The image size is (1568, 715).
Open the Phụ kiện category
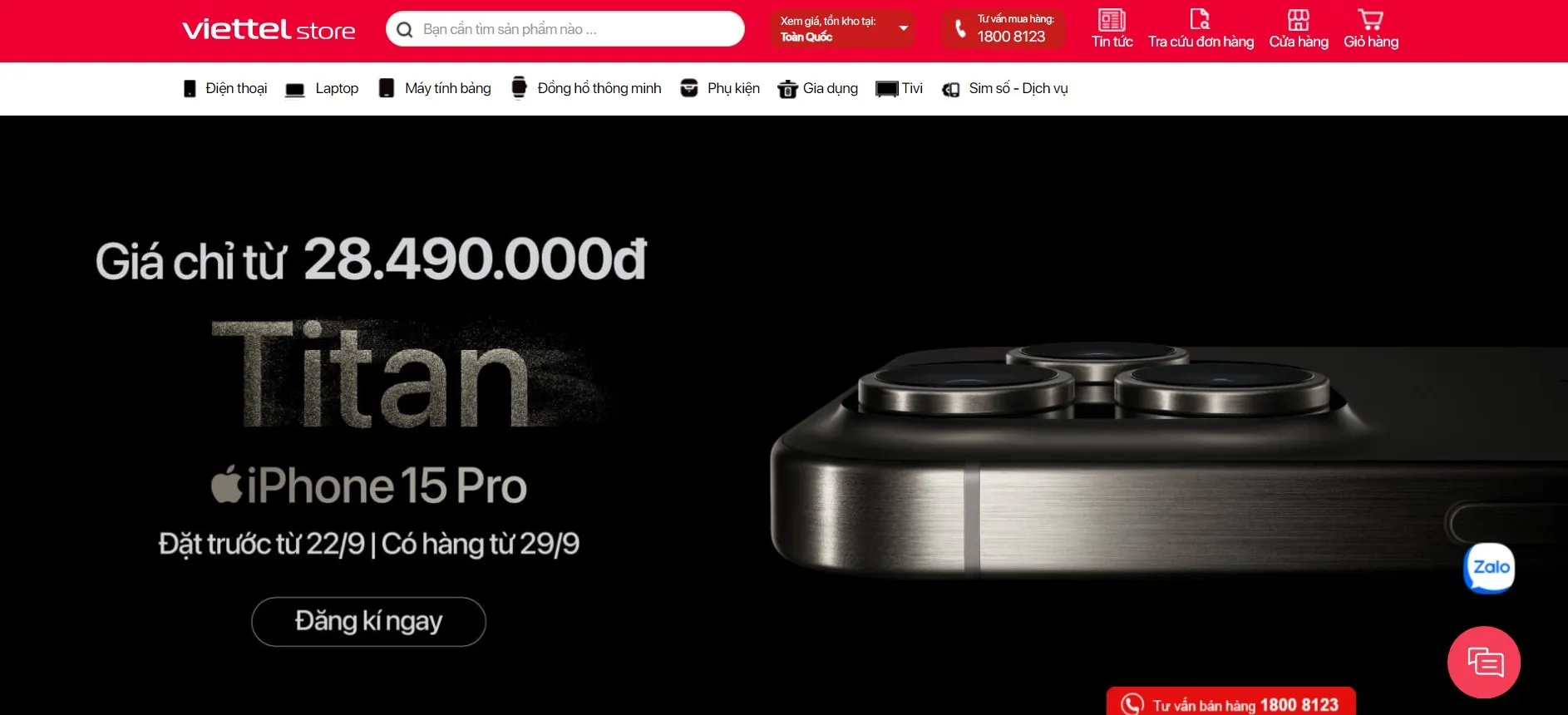[720, 88]
